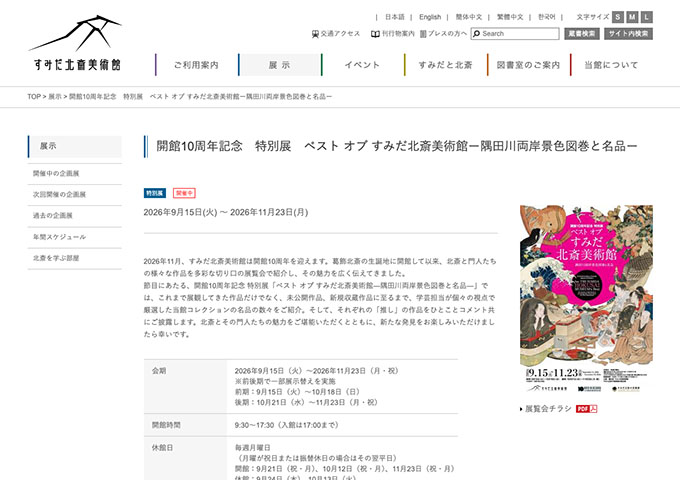Viewport: 680px width, 480px height.
Task: Go to TOP in breadcrumb
Action: click(x=34, y=97)
